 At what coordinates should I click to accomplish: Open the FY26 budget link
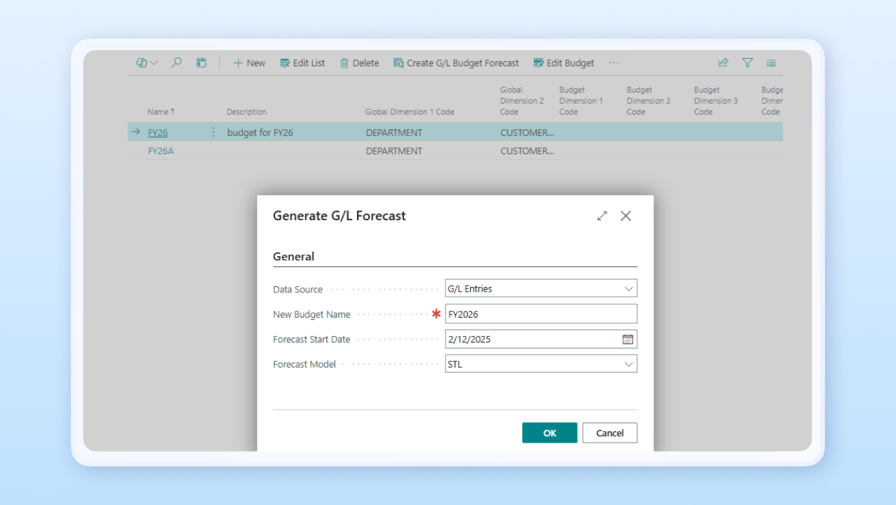click(158, 132)
